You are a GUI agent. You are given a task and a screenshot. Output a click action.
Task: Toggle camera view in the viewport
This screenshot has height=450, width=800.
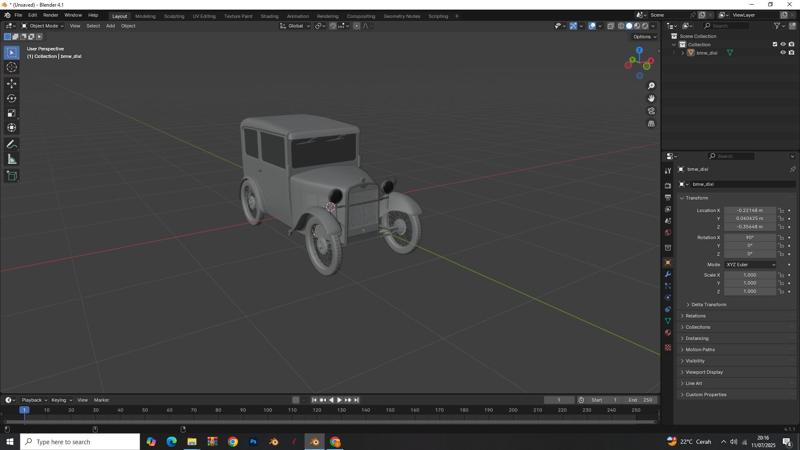[x=651, y=111]
